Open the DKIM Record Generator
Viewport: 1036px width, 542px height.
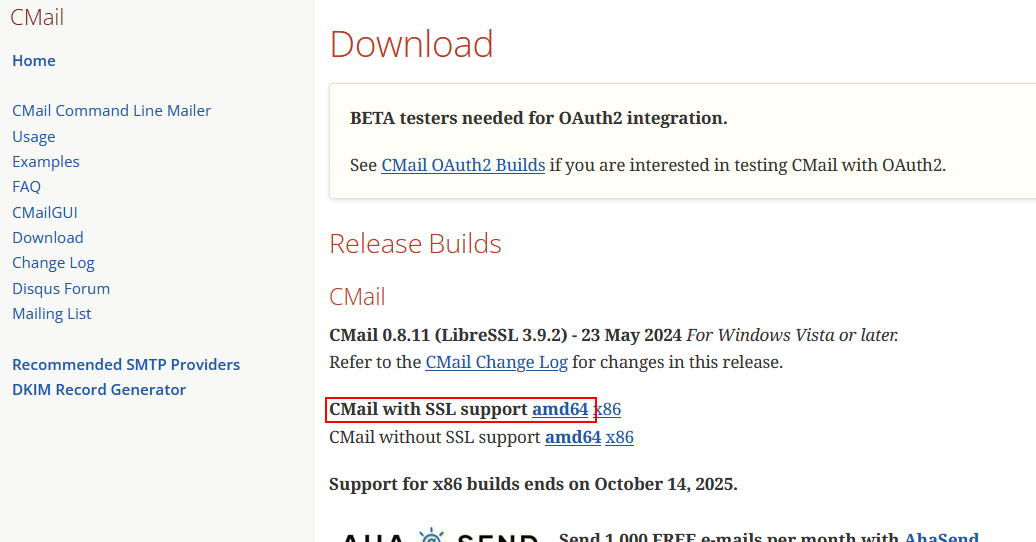pyautogui.click(x=99, y=390)
